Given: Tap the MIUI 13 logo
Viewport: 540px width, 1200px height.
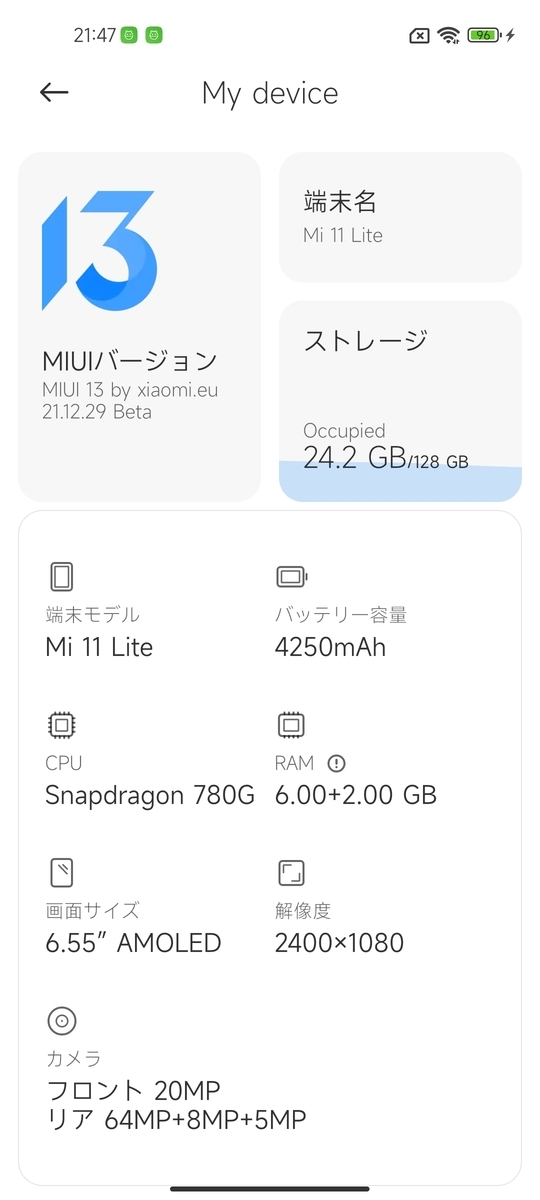Looking at the screenshot, I should pos(98,251).
